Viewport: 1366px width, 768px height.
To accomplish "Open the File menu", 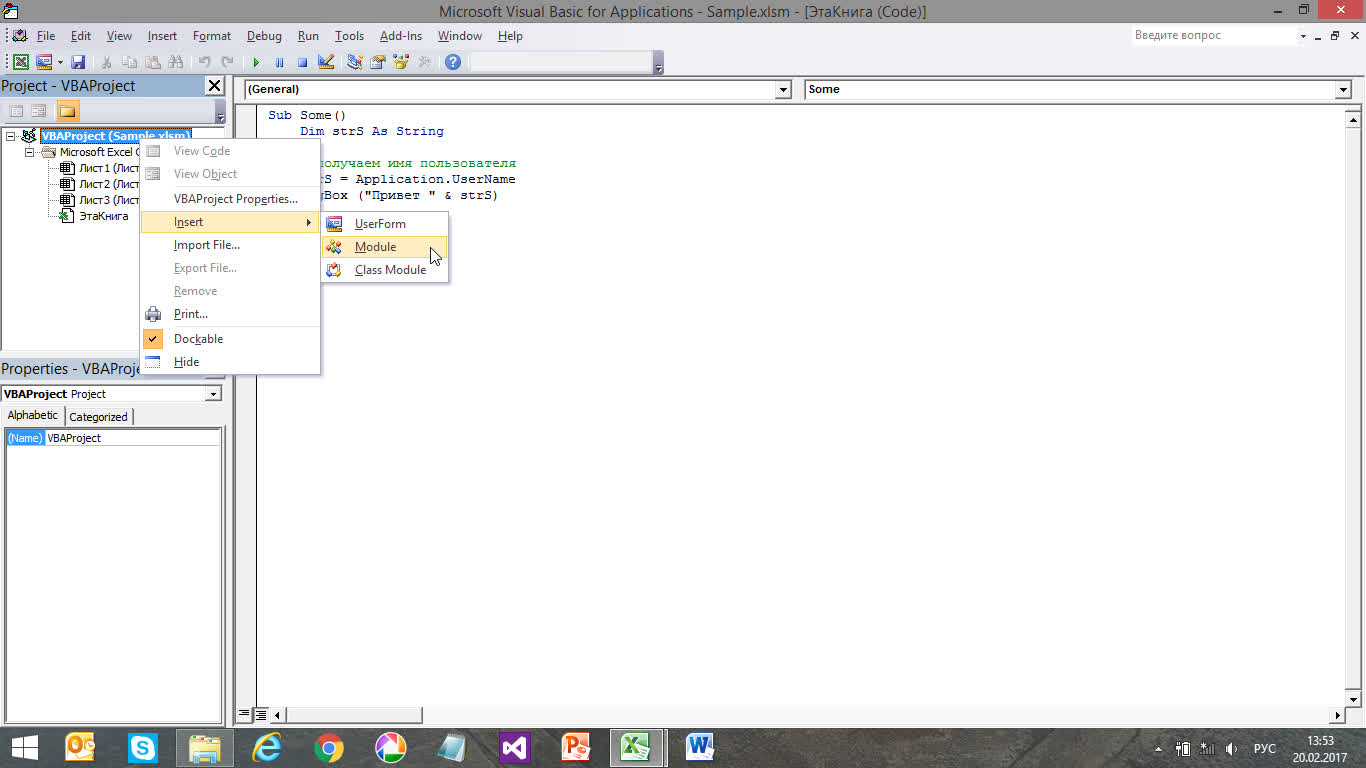I will (46, 36).
